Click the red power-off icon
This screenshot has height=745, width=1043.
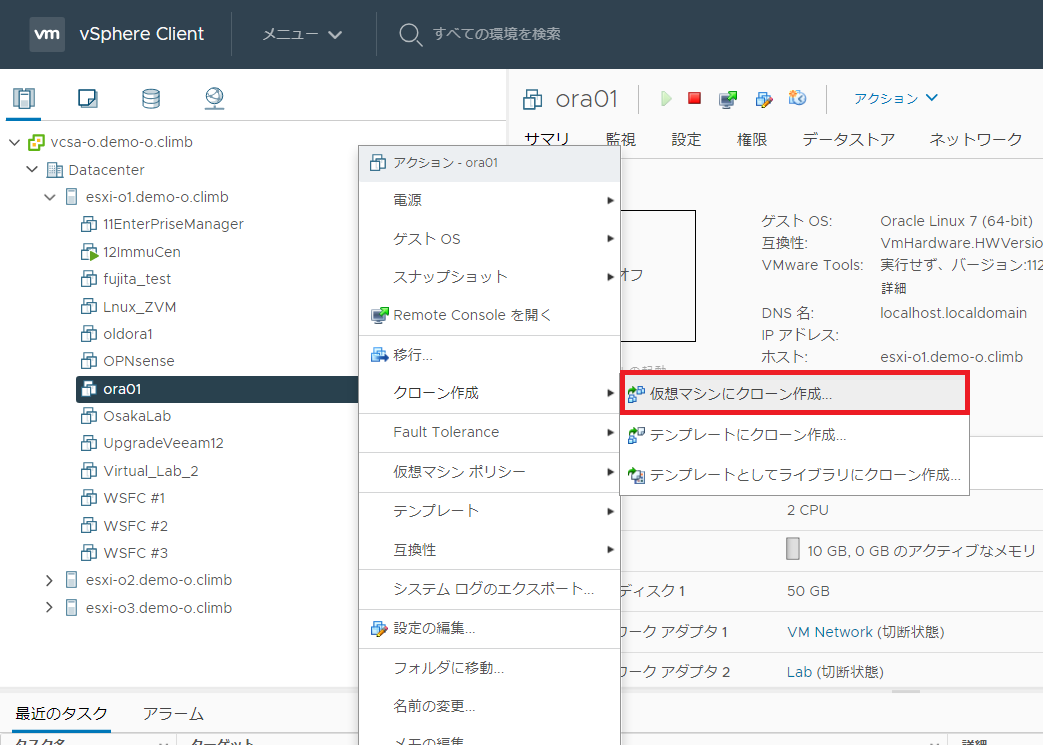pos(694,98)
